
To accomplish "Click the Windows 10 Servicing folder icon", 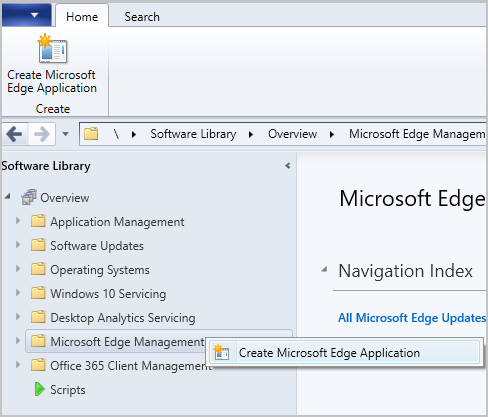I will click(38, 293).
